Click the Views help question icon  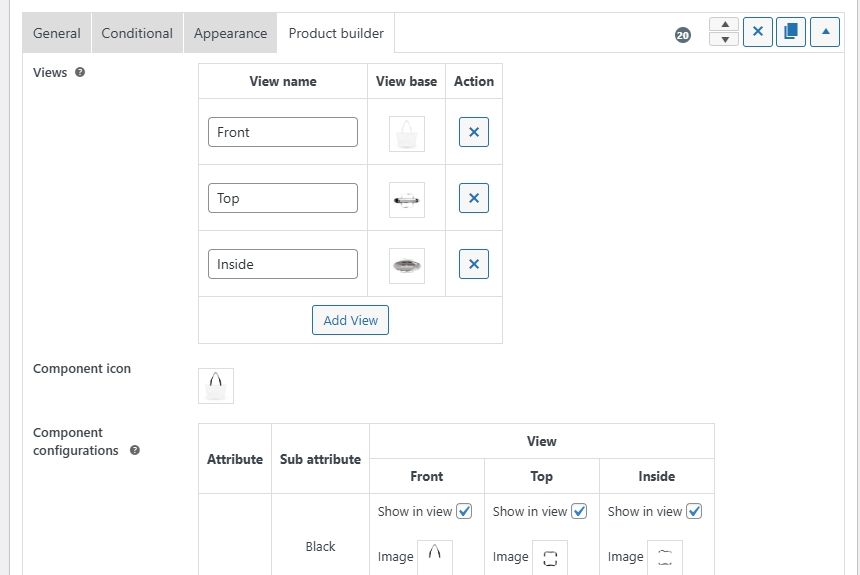80,72
